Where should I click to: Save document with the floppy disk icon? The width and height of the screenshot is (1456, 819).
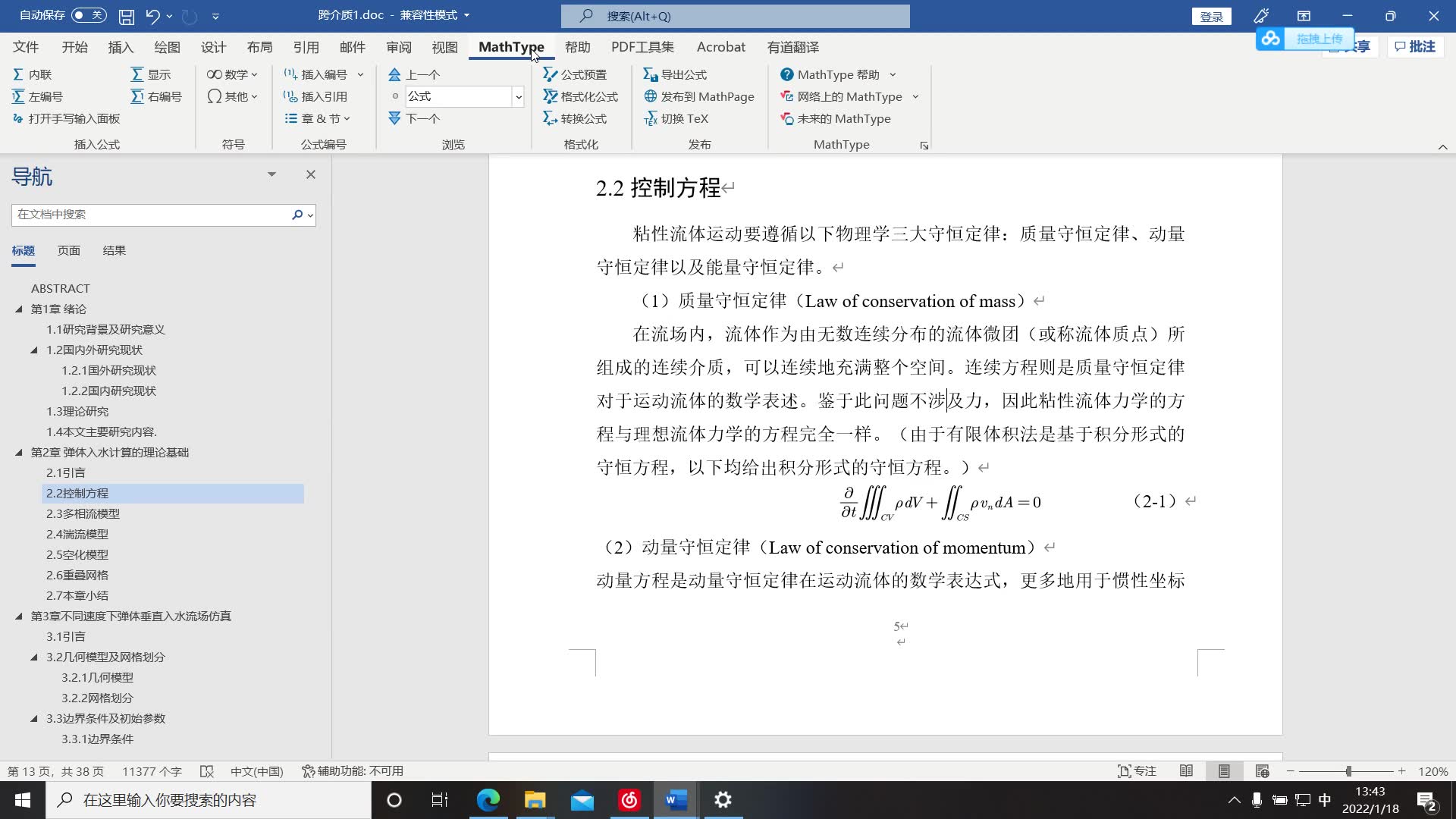pyautogui.click(x=127, y=16)
